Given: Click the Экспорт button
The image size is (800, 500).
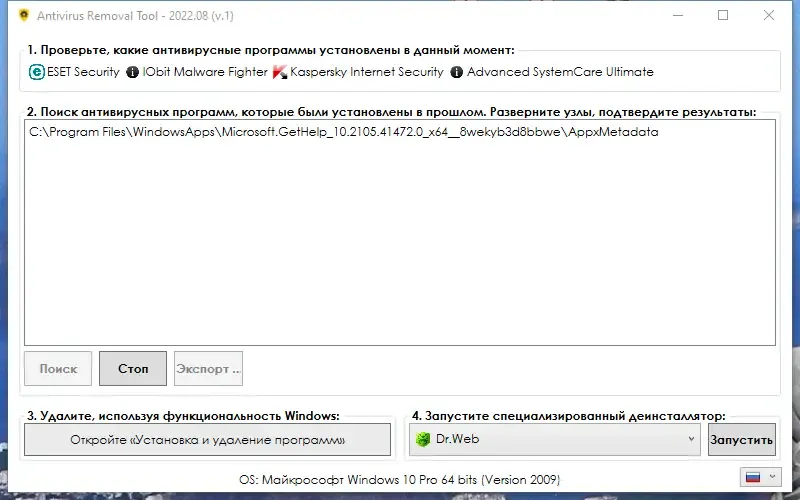Looking at the screenshot, I should pyautogui.click(x=208, y=368).
